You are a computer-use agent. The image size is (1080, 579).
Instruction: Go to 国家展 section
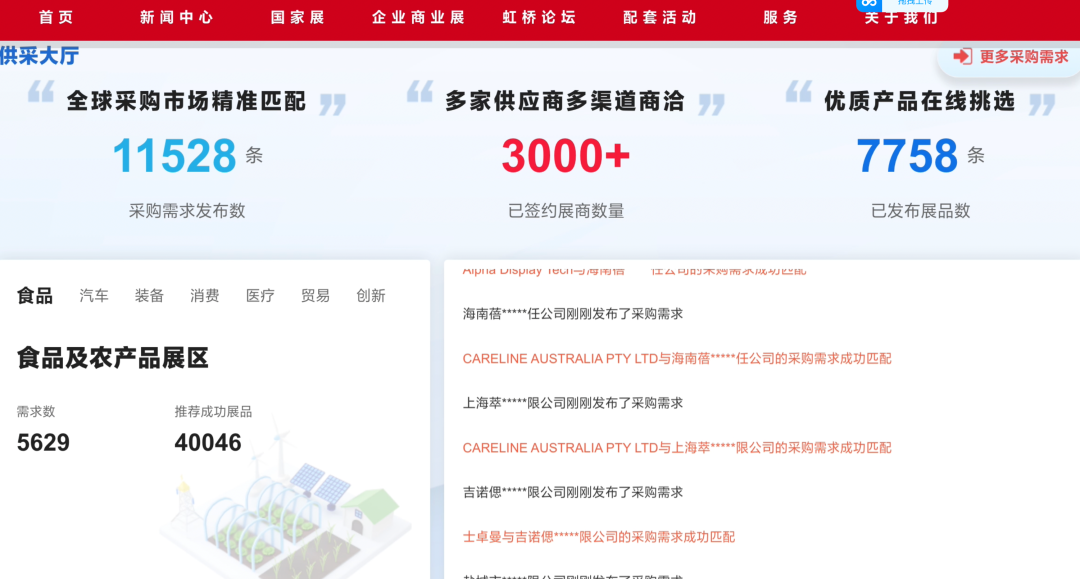pyautogui.click(x=298, y=17)
